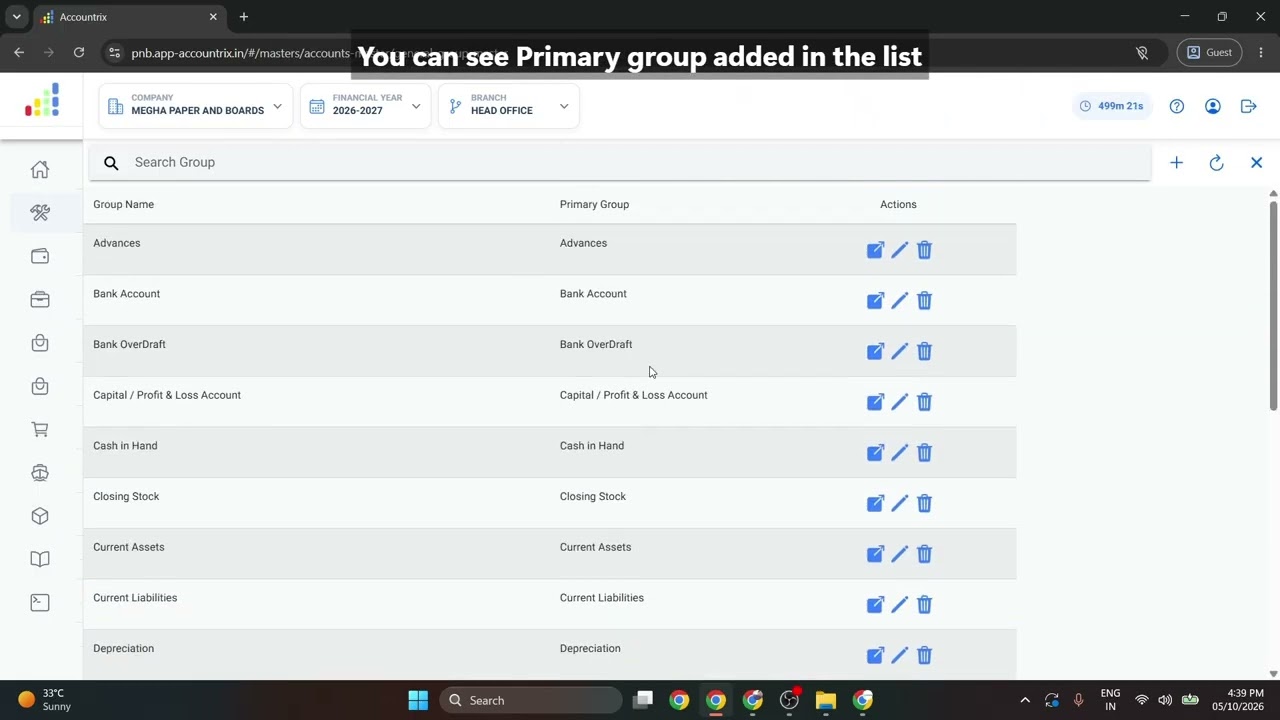Click the vertical scrollbar thumb
The width and height of the screenshot is (1280, 720).
coord(1273,305)
